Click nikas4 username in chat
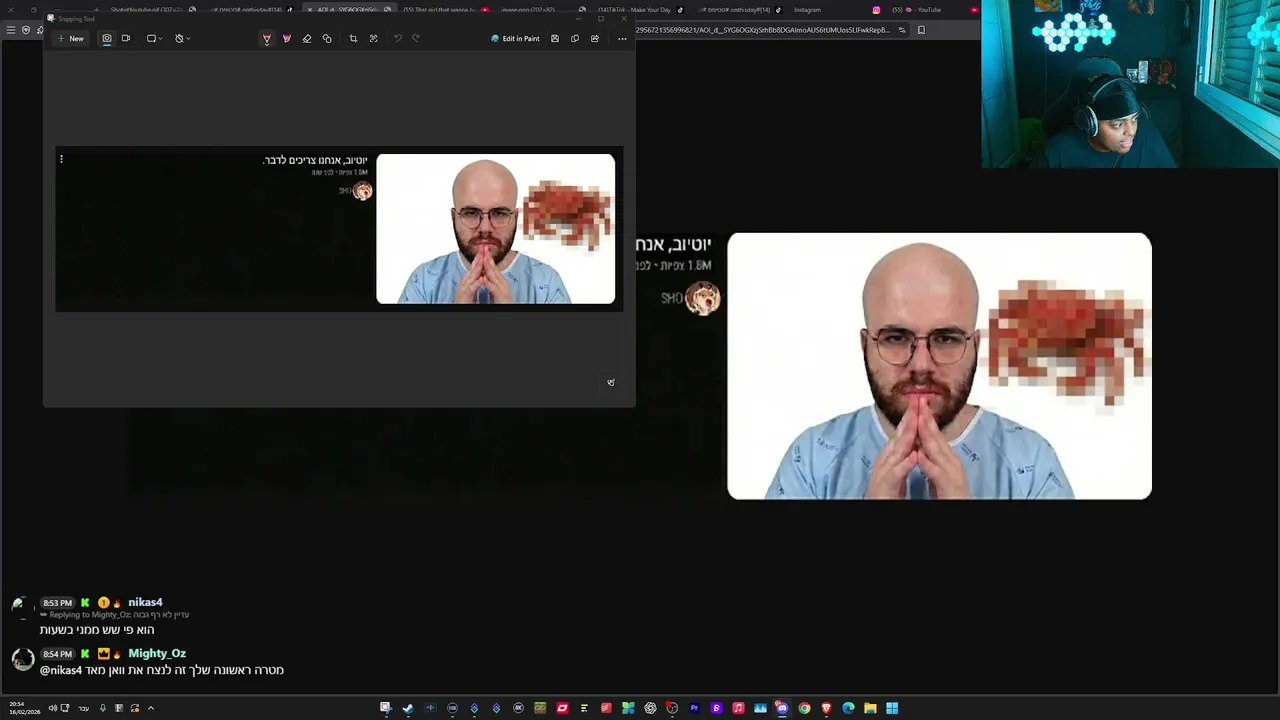The height and width of the screenshot is (720, 1280). tap(145, 602)
